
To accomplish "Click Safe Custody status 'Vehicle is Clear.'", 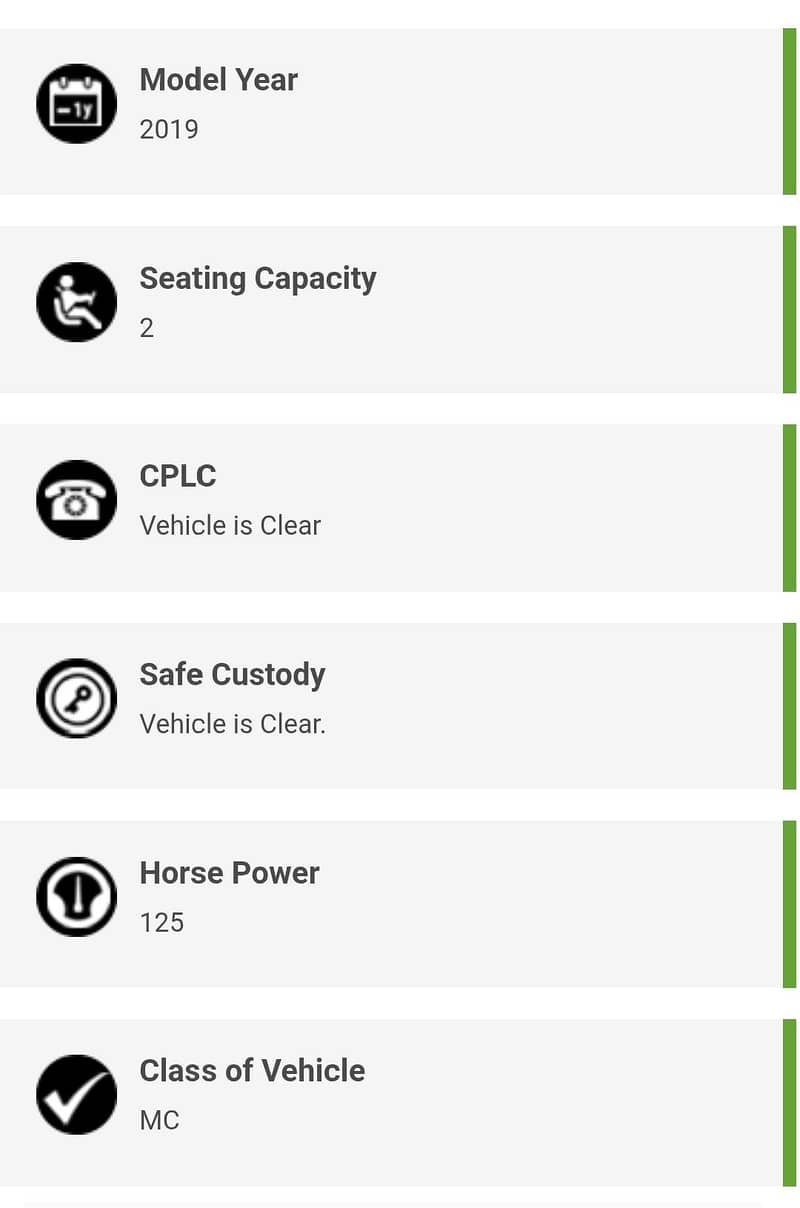I will (x=232, y=724).
